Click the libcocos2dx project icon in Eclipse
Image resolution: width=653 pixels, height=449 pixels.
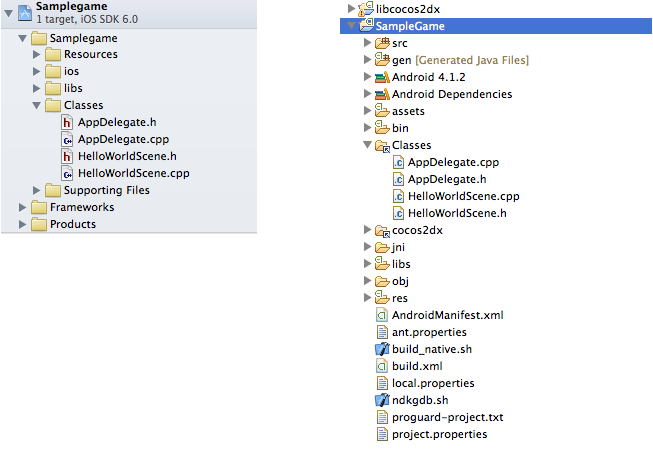366,9
